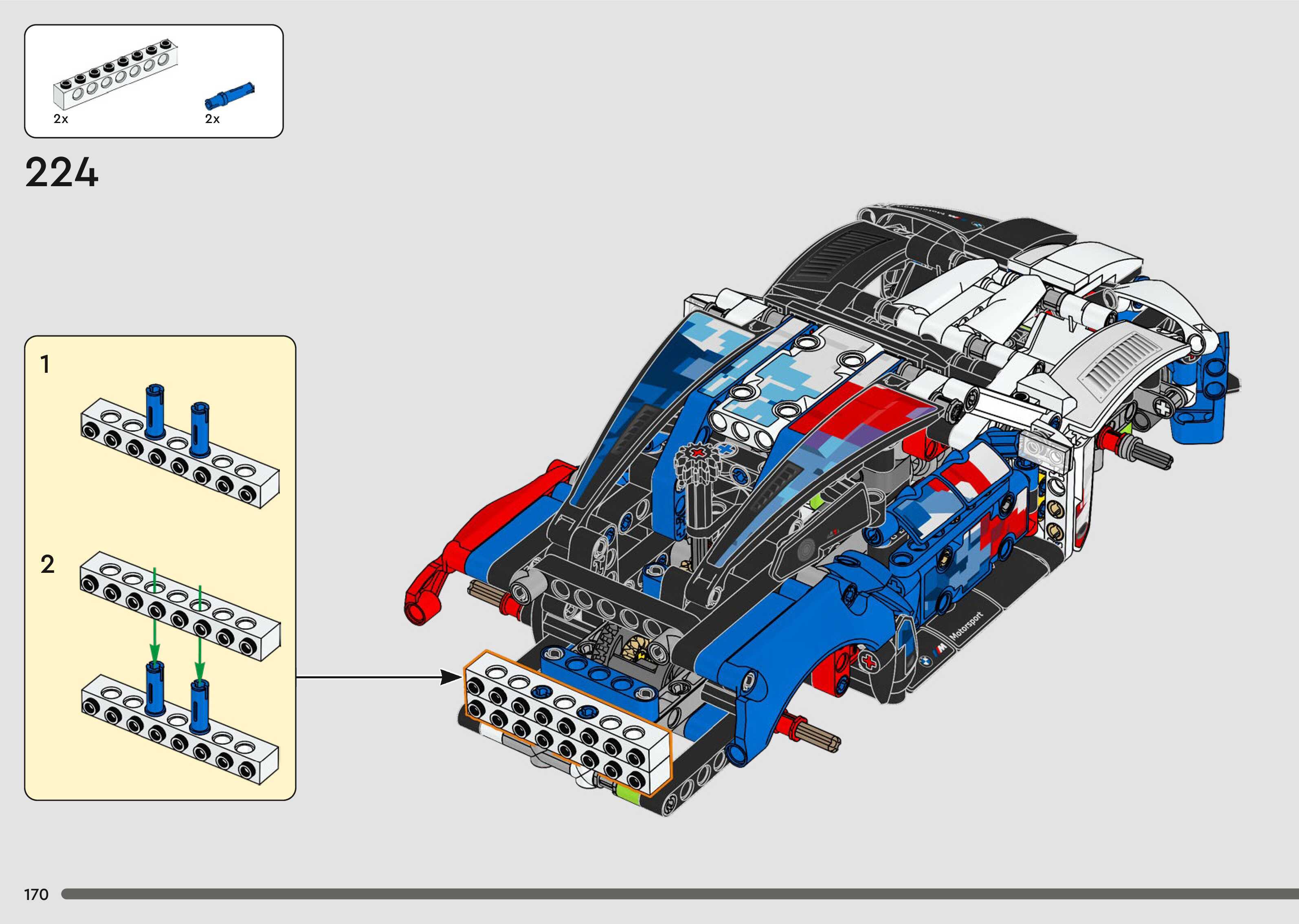Screen dimensions: 1299x924
Task: Click the blue pin in parts list
Action: (x=229, y=96)
